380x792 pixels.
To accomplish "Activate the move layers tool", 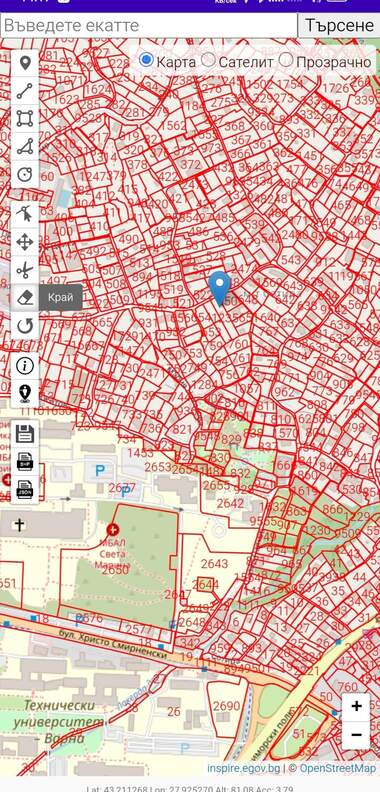I will coord(25,242).
